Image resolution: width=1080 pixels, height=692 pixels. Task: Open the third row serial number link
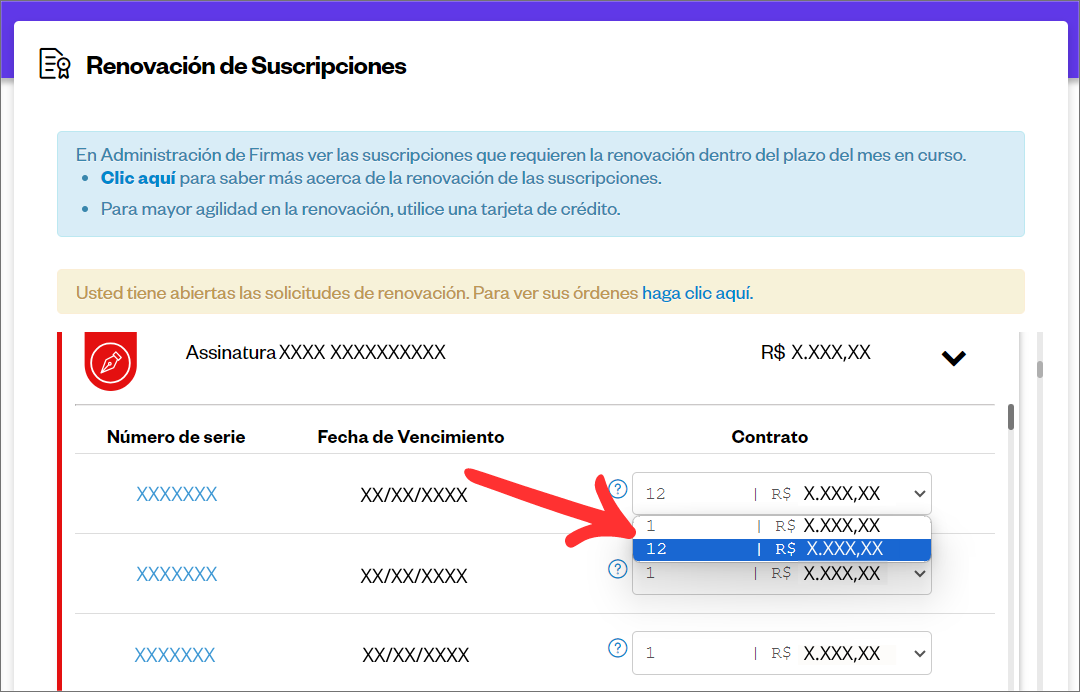point(175,655)
